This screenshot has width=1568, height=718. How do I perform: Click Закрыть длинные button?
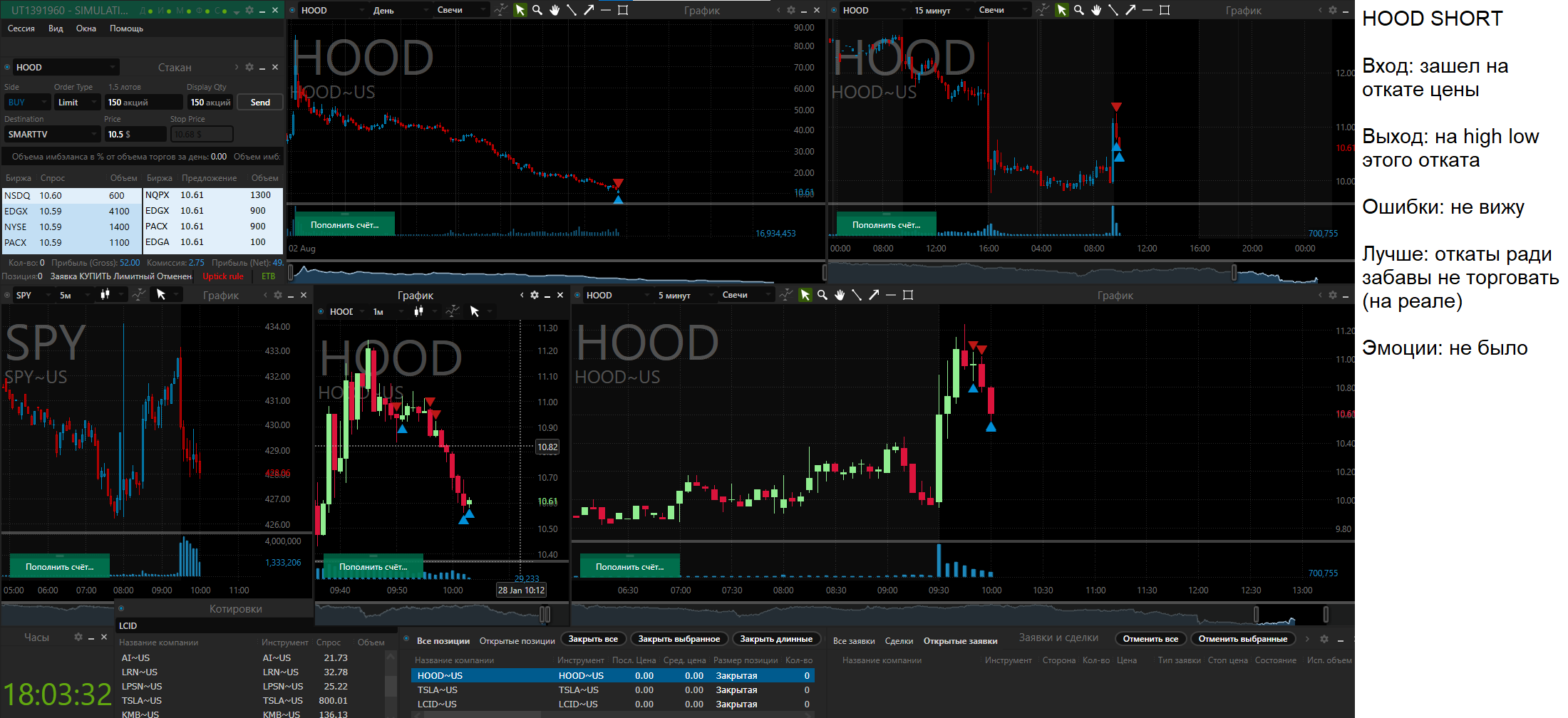point(776,639)
